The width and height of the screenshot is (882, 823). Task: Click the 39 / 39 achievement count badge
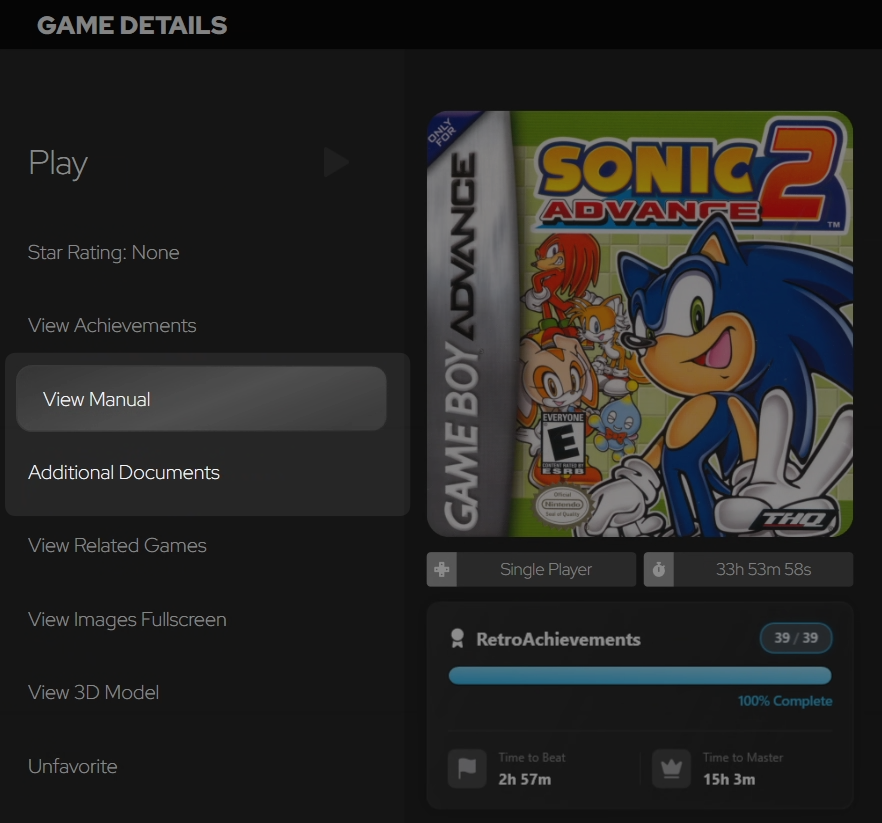pos(796,638)
